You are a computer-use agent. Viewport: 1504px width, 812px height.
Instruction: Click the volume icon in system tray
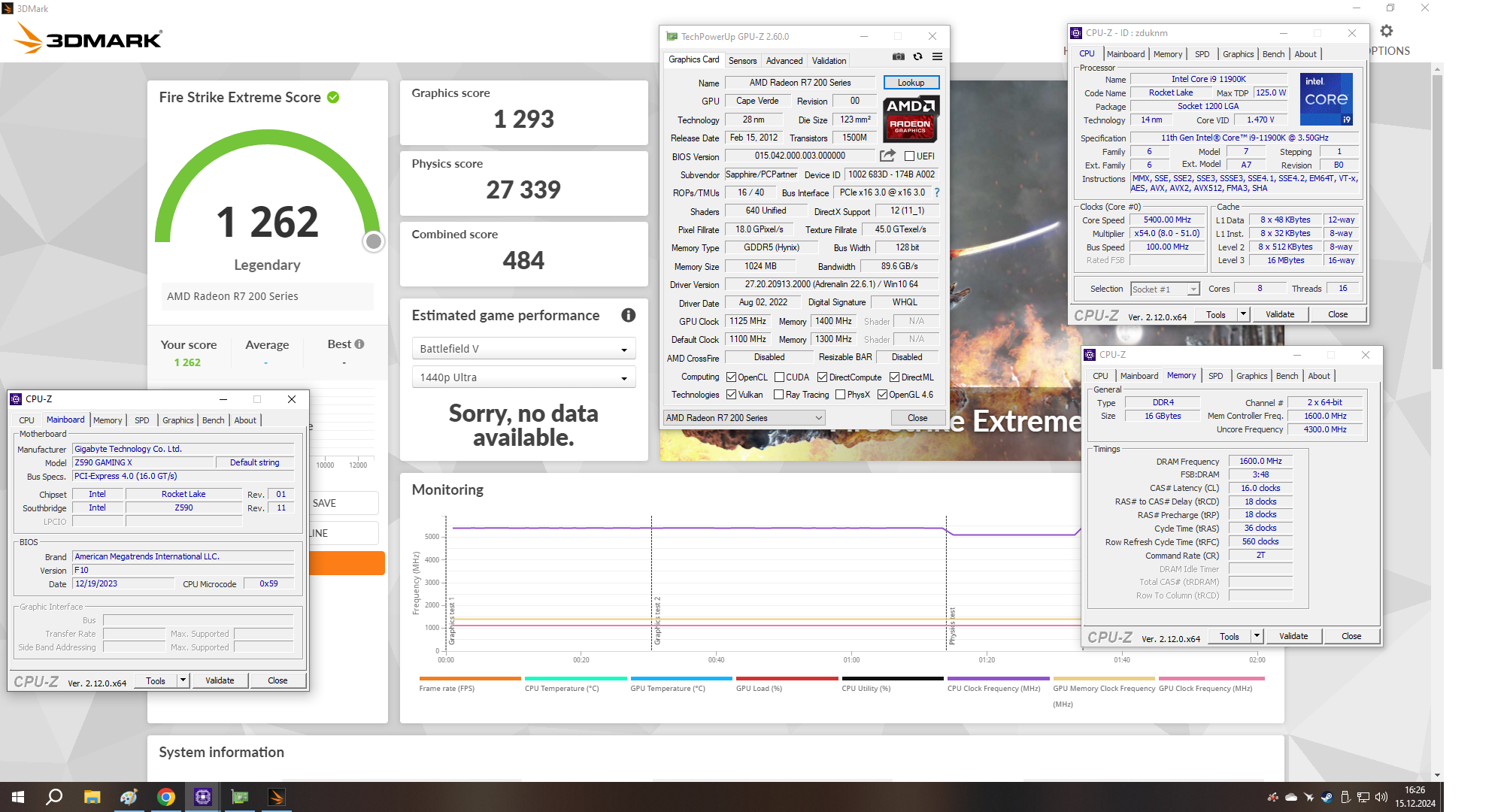pyautogui.click(x=1381, y=797)
